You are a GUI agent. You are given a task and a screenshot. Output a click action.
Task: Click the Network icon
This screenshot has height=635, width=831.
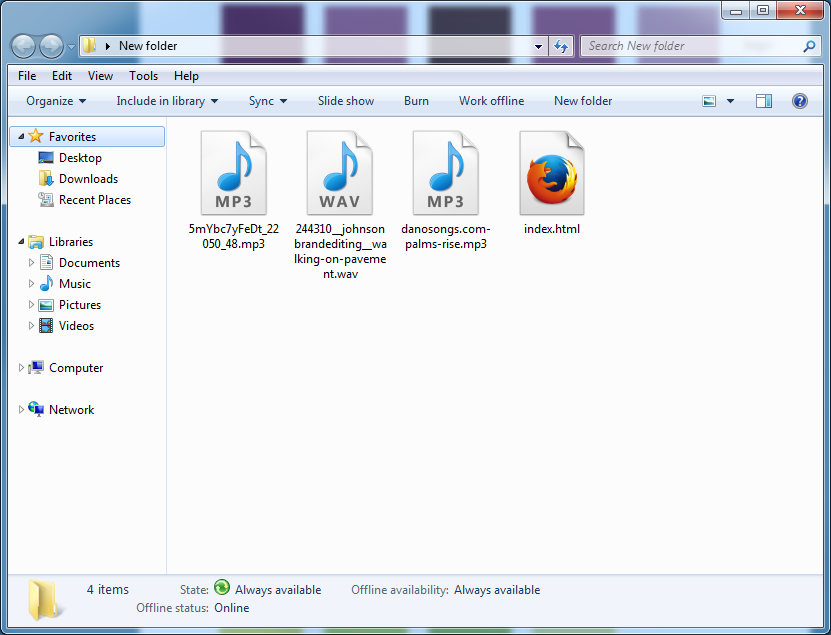pos(36,409)
